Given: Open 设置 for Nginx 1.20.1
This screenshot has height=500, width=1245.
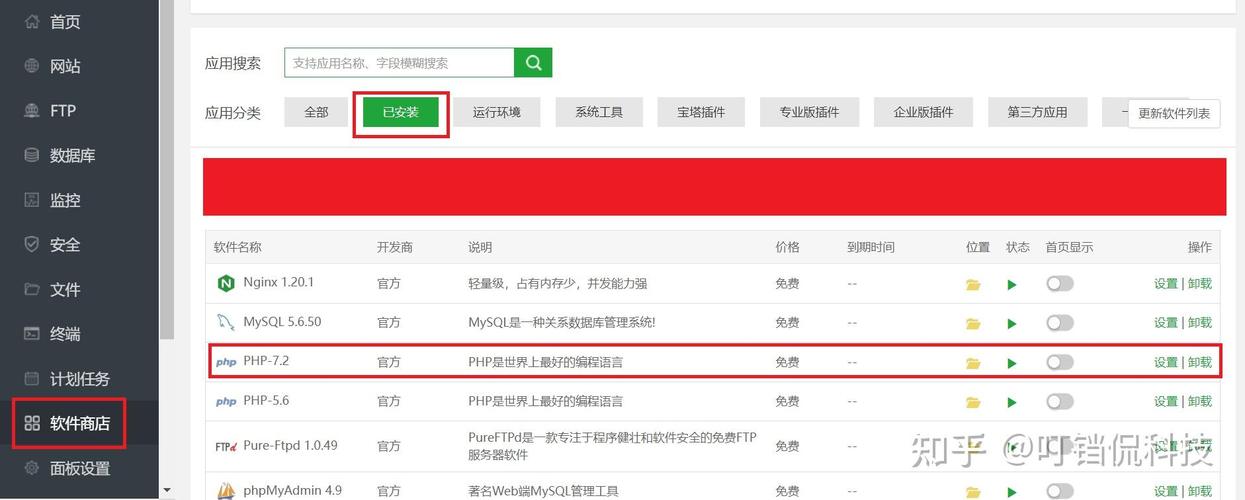Looking at the screenshot, I should click(x=1166, y=284).
